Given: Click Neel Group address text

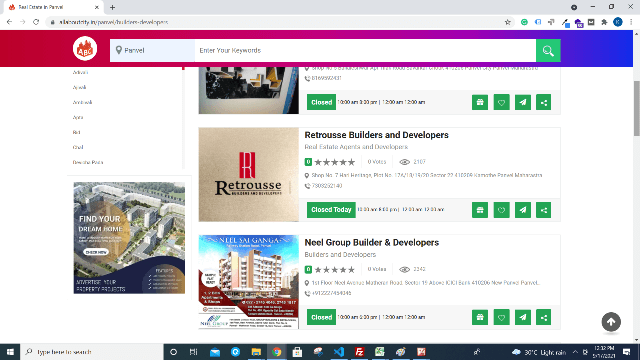Looking at the screenshot, I should [426, 282].
